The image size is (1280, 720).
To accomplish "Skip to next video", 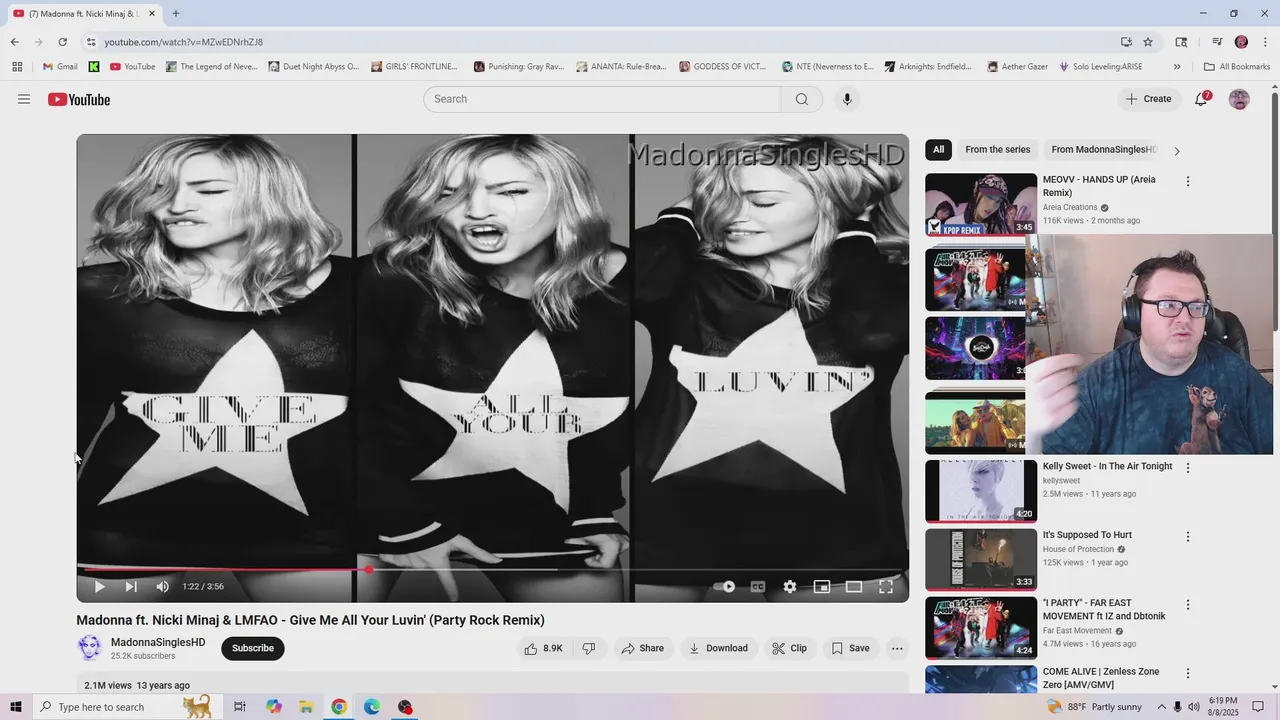I will pos(131,587).
